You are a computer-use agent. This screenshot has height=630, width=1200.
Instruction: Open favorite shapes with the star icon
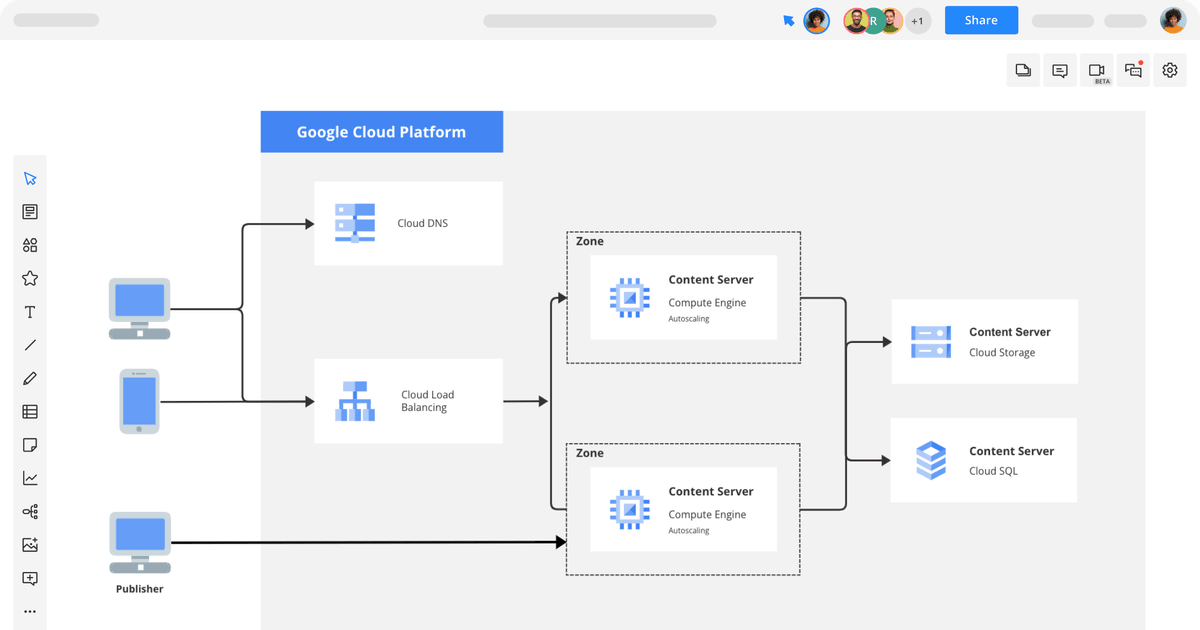click(x=30, y=278)
